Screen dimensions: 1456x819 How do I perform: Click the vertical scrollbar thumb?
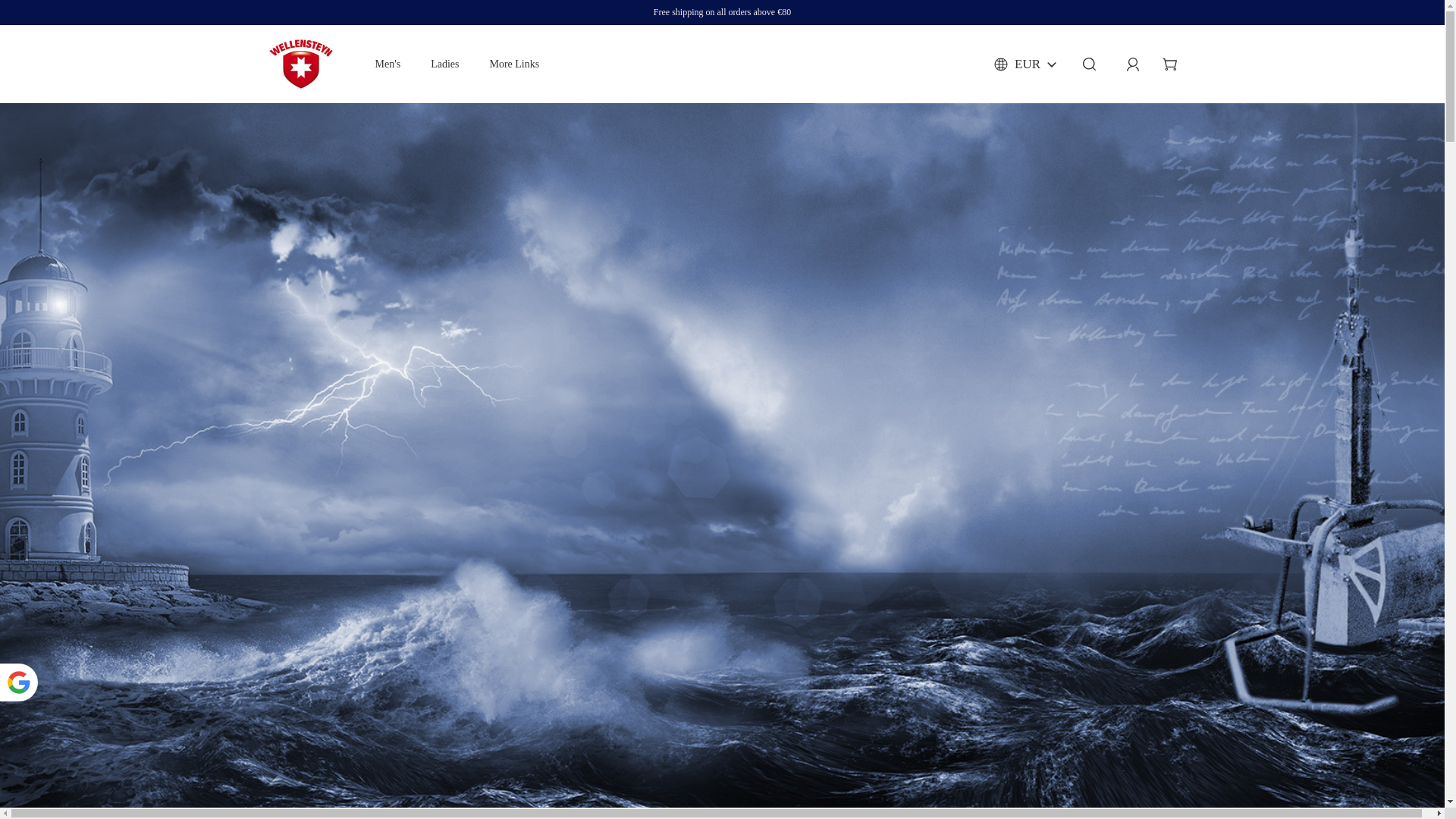[1450, 76]
